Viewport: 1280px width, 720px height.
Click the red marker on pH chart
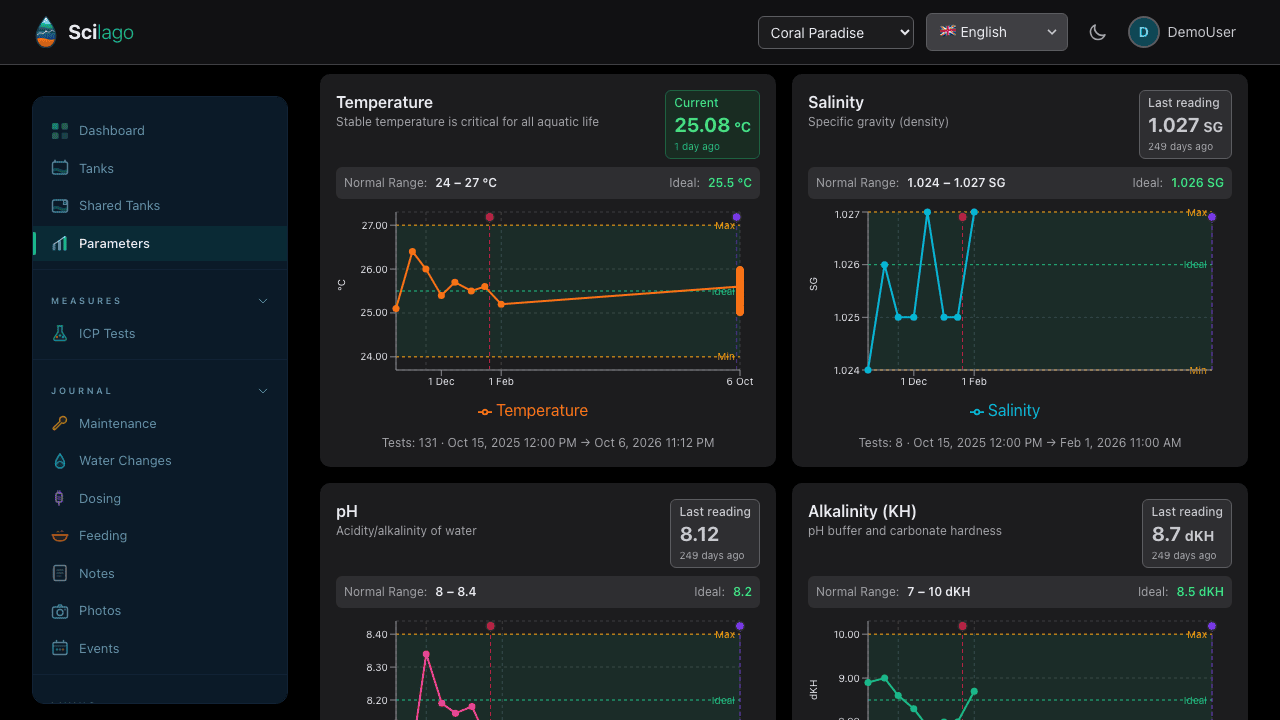pyautogui.click(x=490, y=626)
